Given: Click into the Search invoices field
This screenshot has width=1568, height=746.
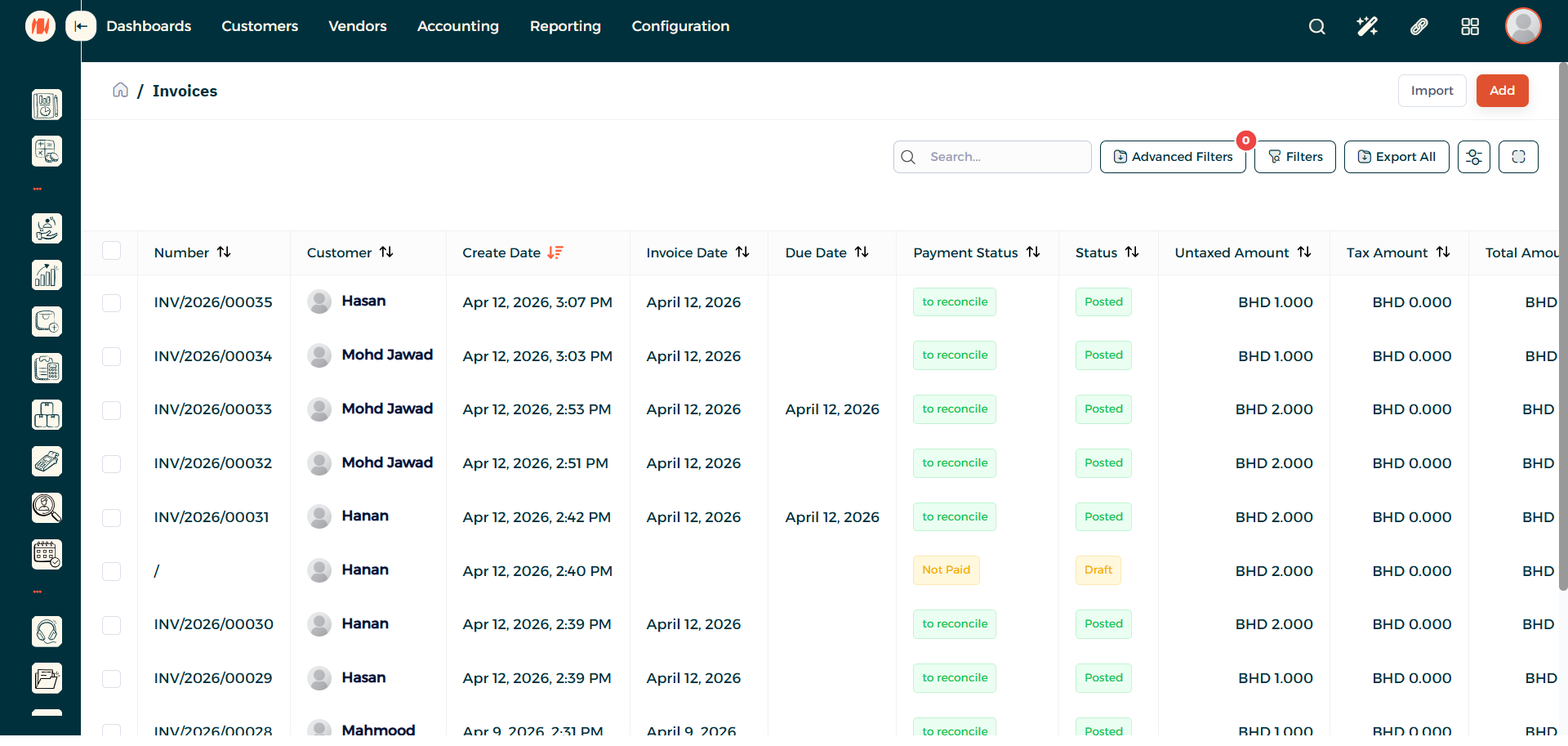Looking at the screenshot, I should (x=1004, y=157).
